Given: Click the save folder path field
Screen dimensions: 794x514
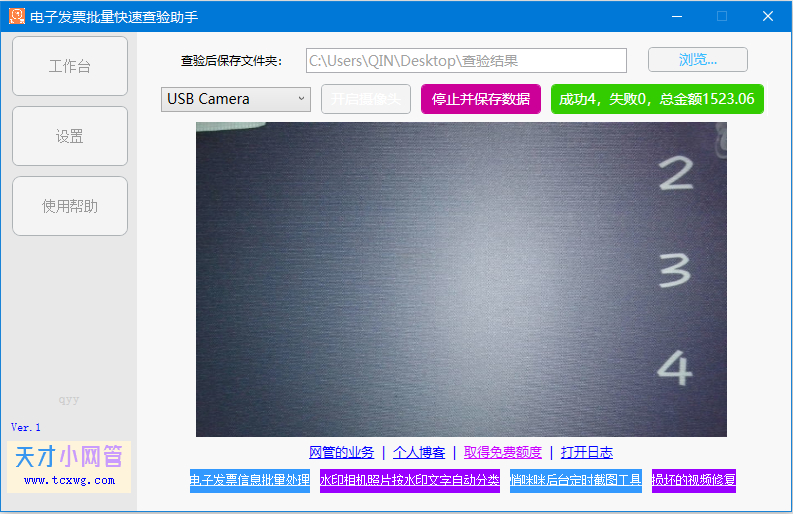Looking at the screenshot, I should click(466, 60).
